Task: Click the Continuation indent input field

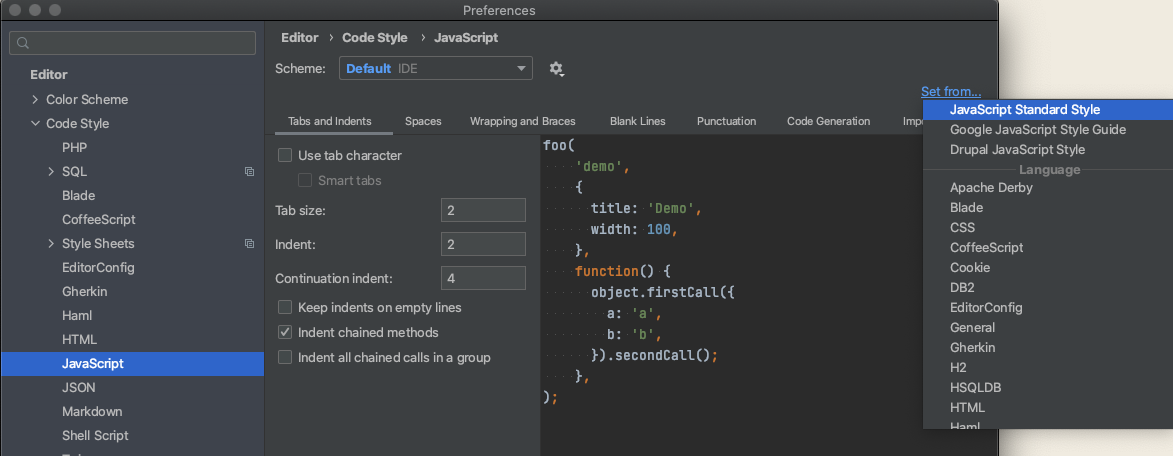Action: pyautogui.click(x=483, y=278)
